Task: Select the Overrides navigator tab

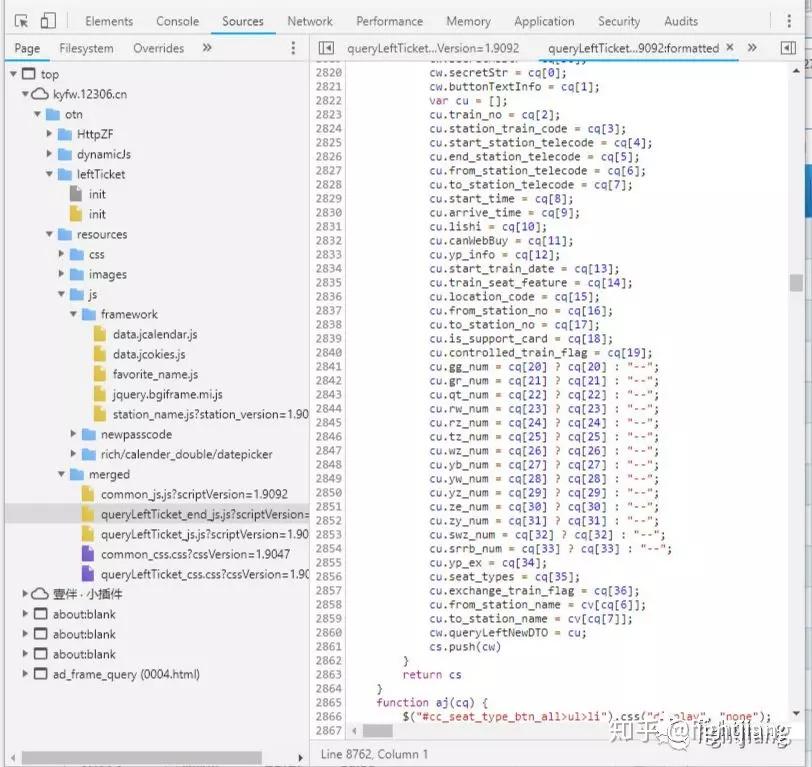Action: (x=158, y=48)
